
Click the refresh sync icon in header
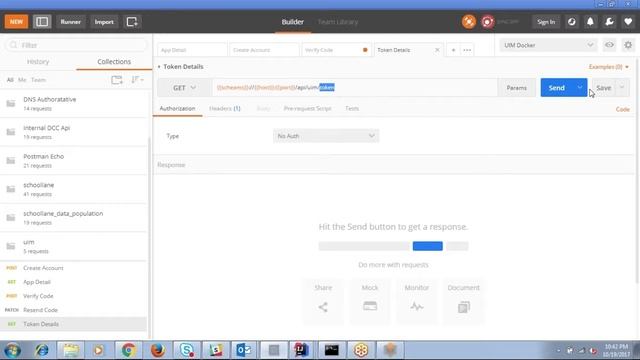pos(571,22)
